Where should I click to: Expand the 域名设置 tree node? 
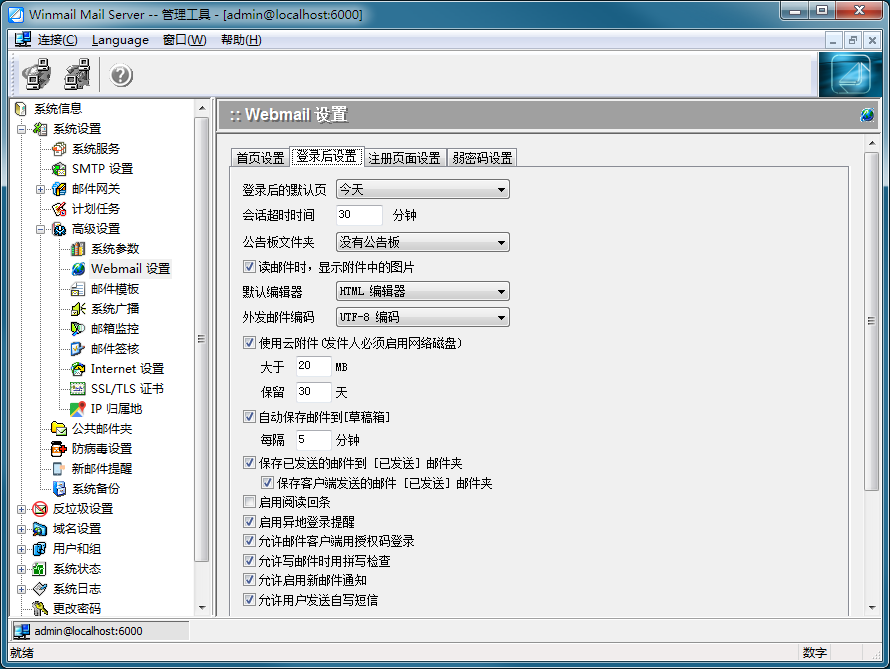click(21, 528)
